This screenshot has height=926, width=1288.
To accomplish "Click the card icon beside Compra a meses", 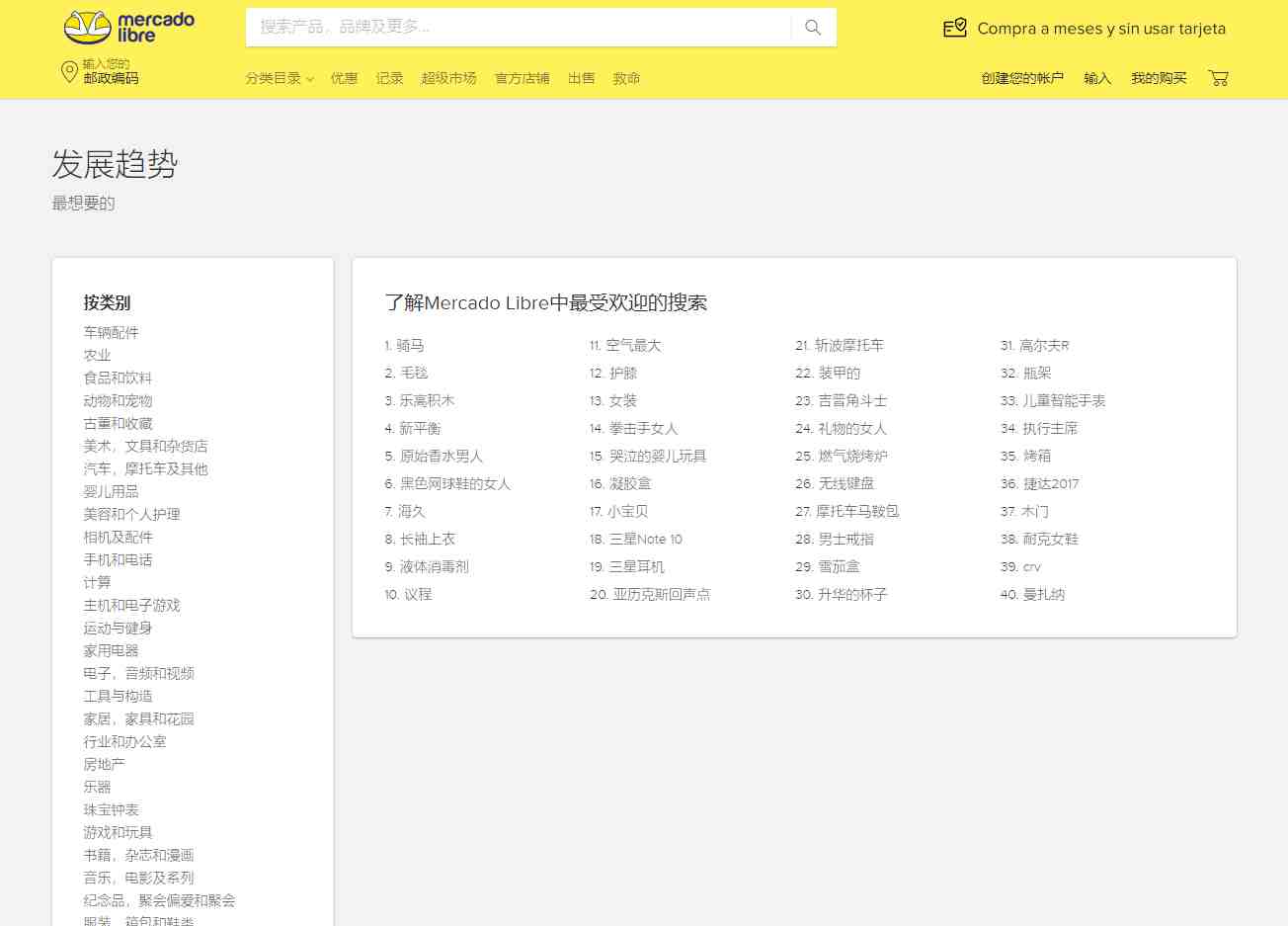I will coord(955,28).
